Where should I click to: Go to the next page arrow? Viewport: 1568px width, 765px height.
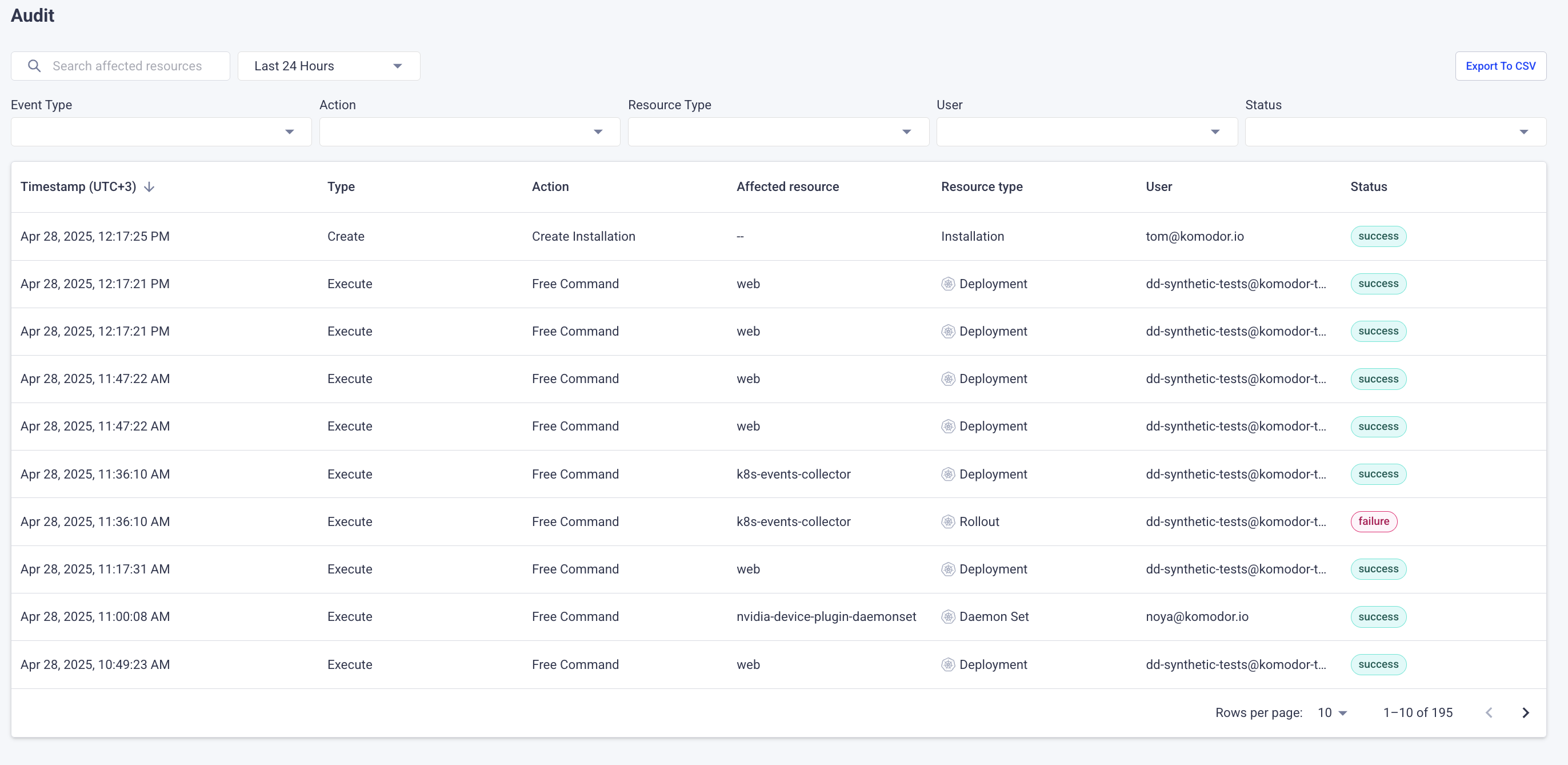click(x=1525, y=712)
